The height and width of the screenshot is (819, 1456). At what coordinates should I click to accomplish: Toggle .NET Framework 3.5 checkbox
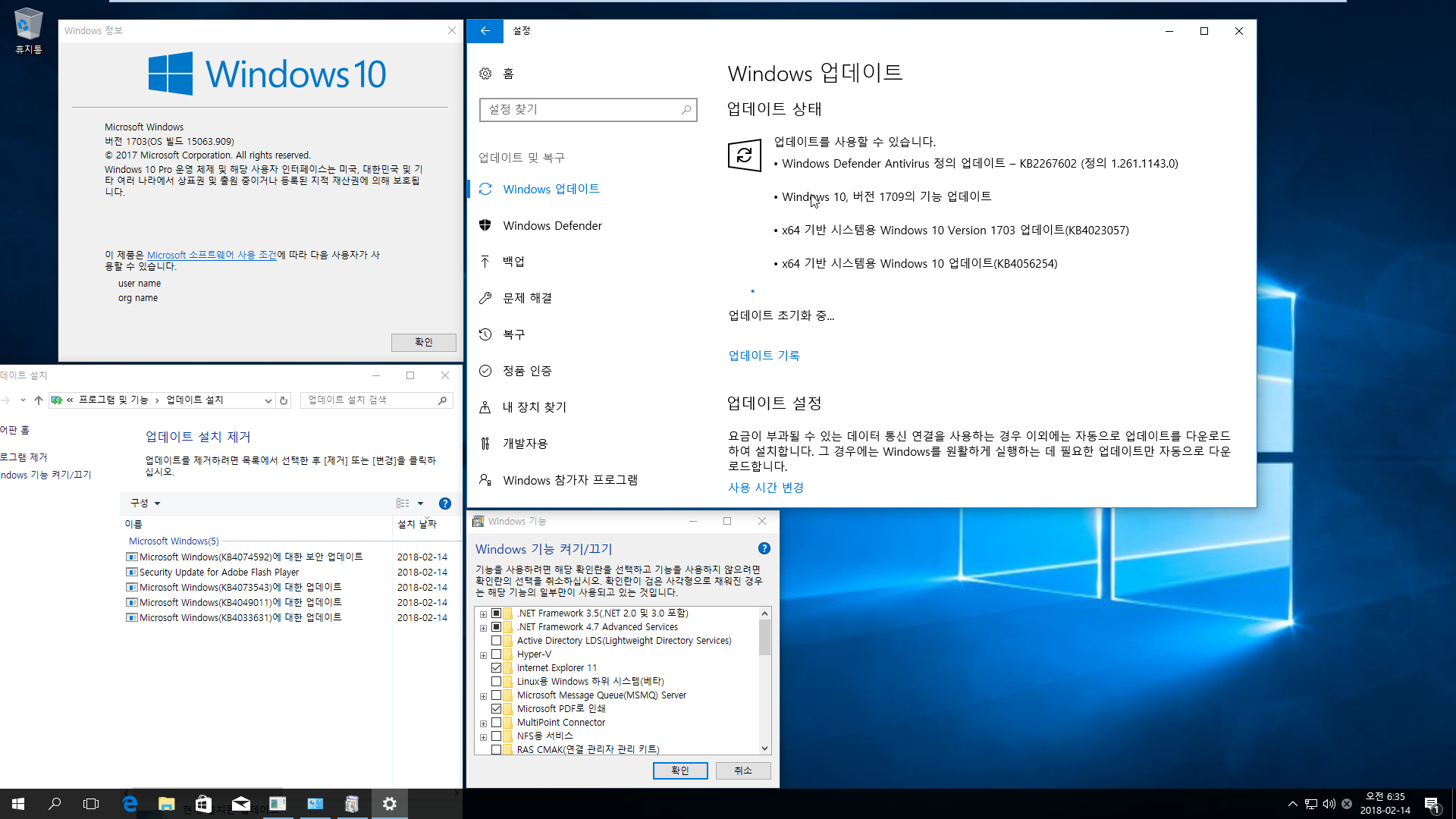[496, 613]
